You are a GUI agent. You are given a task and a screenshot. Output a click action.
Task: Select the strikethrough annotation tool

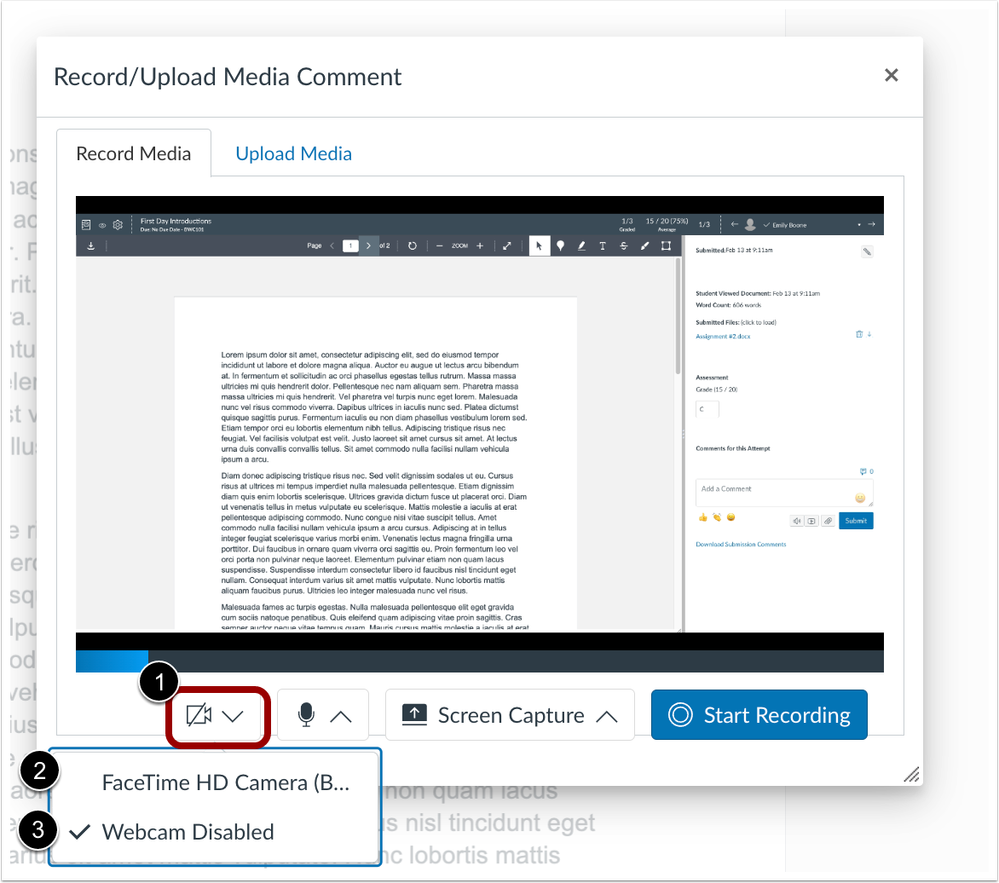tap(624, 246)
